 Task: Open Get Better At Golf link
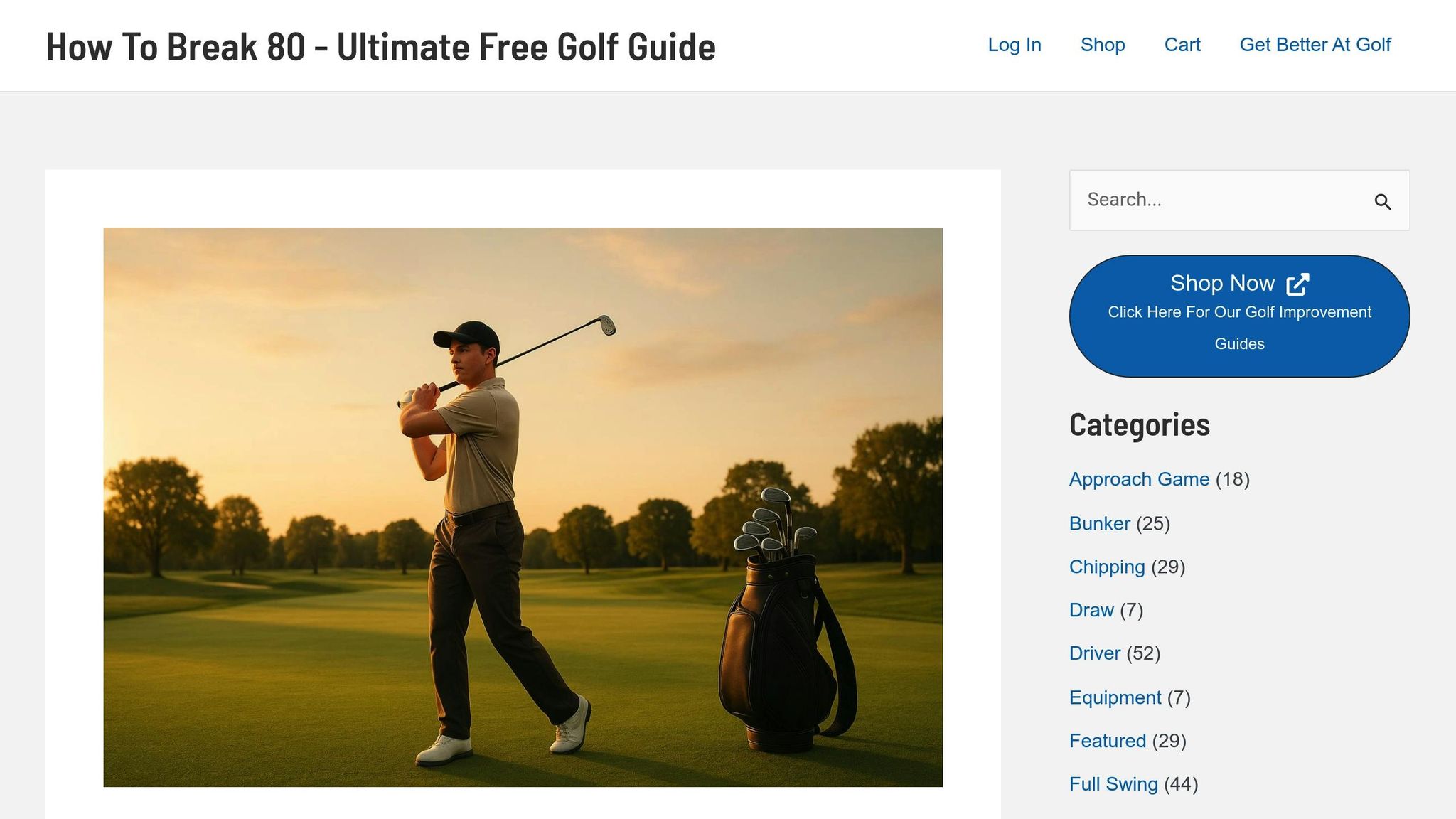click(1315, 45)
